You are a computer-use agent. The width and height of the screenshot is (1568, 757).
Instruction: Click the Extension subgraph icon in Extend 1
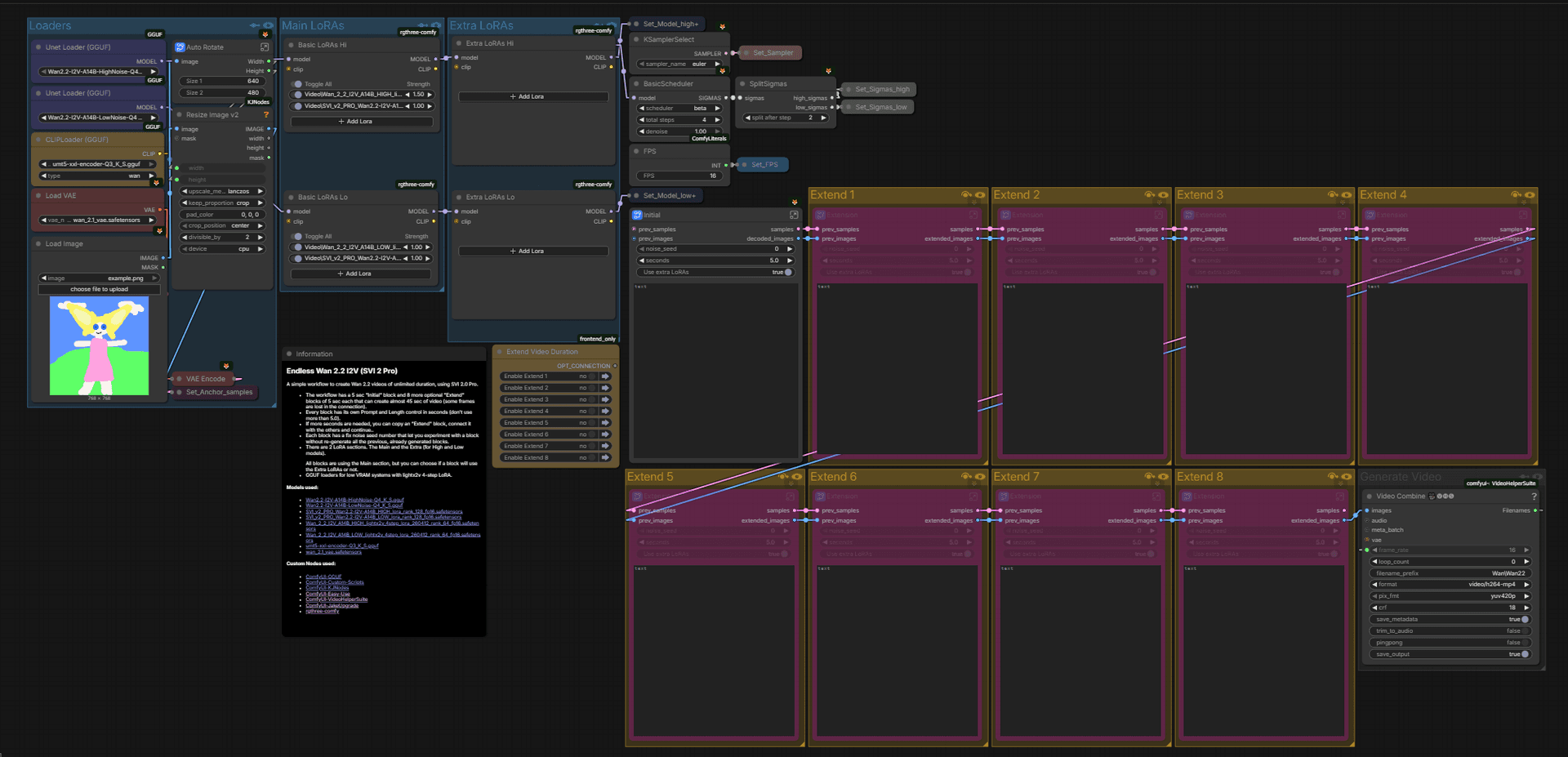pos(821,216)
